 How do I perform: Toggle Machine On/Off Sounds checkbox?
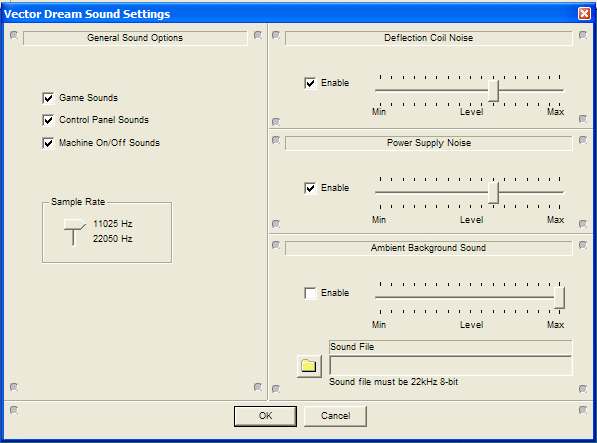48,143
